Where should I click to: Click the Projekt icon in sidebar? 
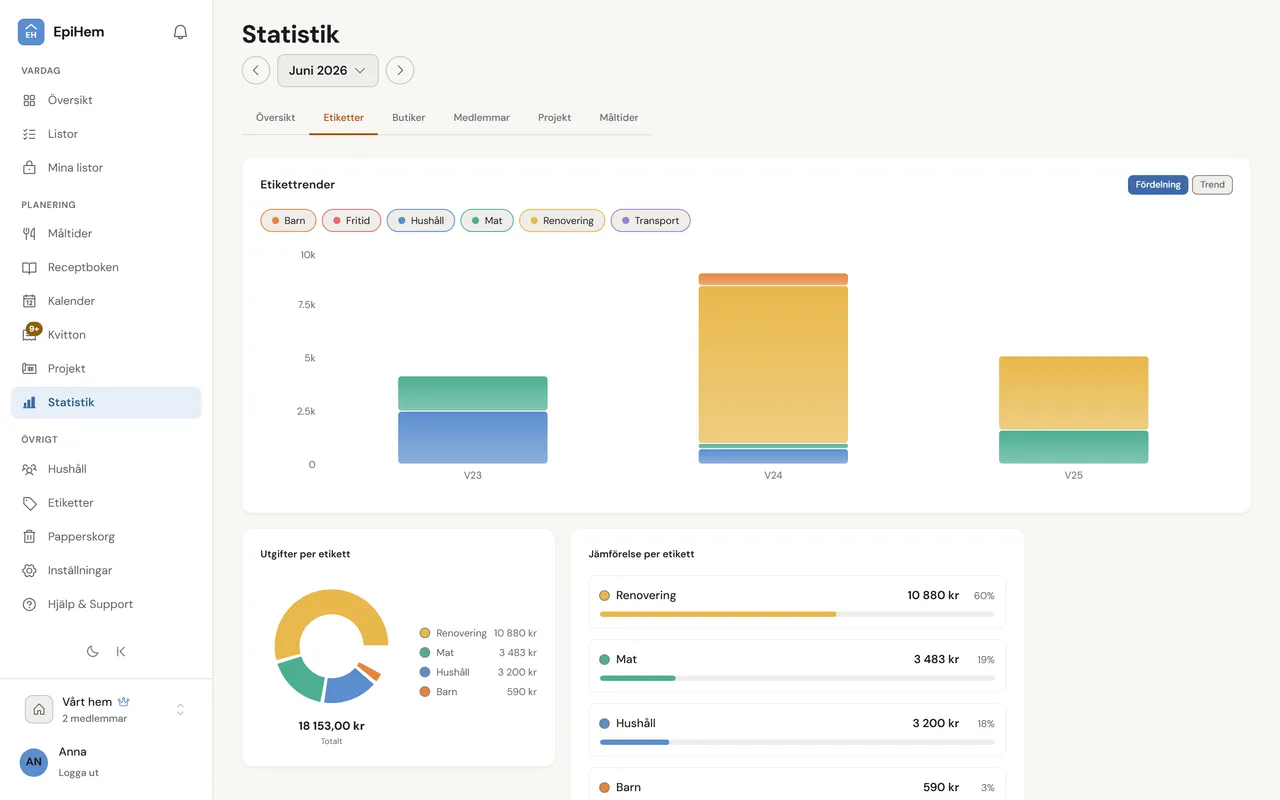coord(30,369)
